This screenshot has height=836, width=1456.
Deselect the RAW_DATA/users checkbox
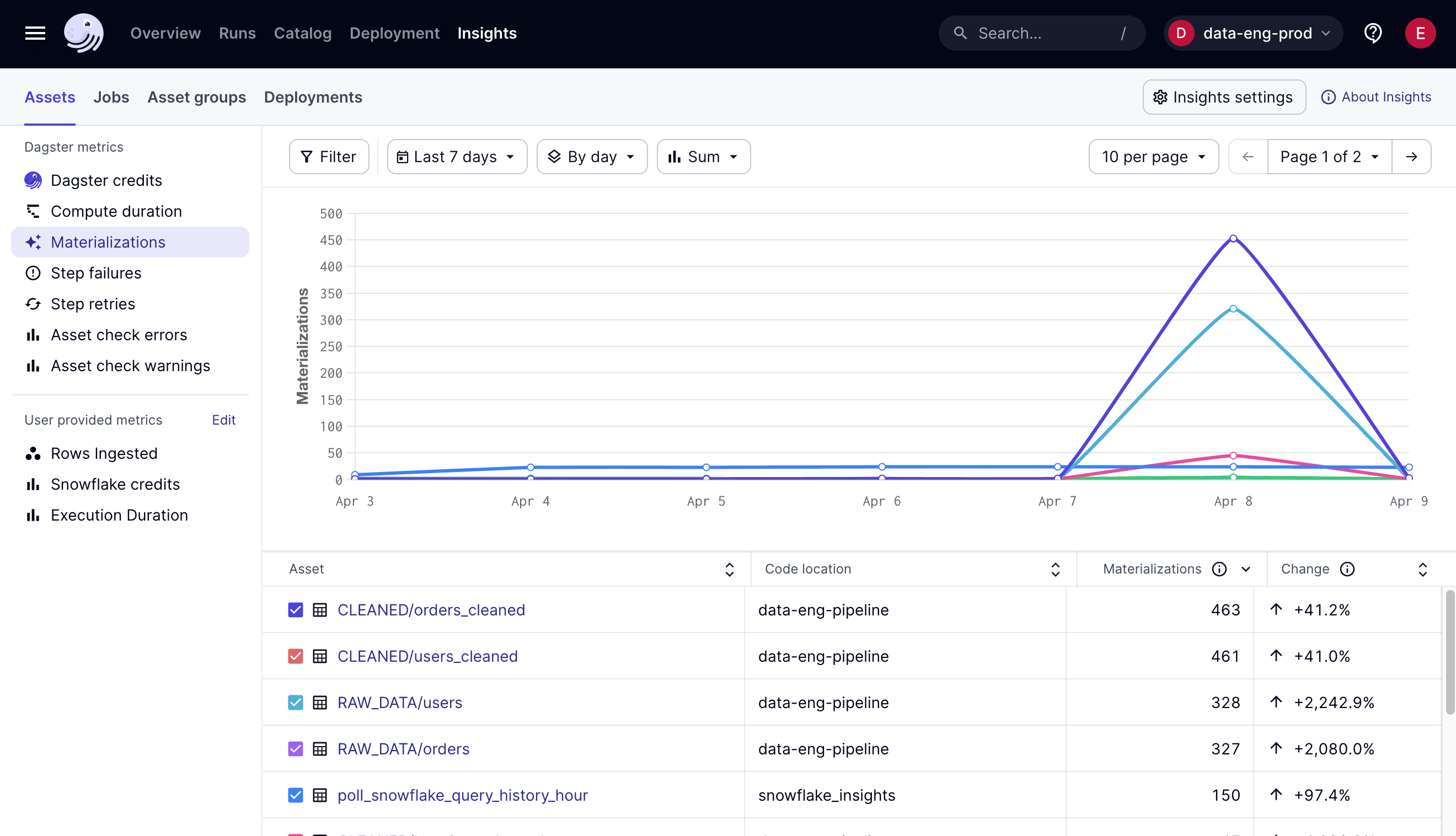pos(295,702)
